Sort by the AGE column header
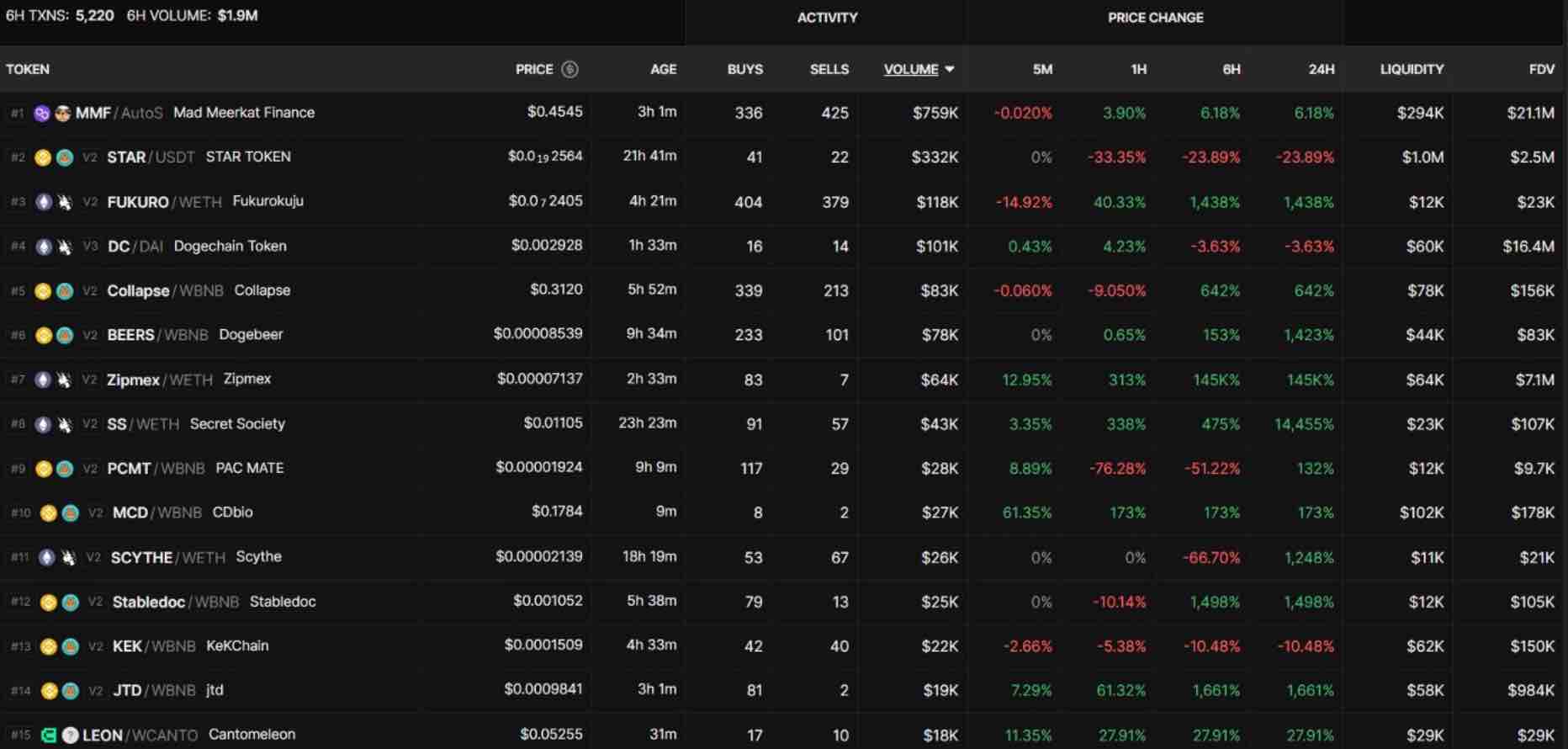The height and width of the screenshot is (749, 1568). [663, 69]
